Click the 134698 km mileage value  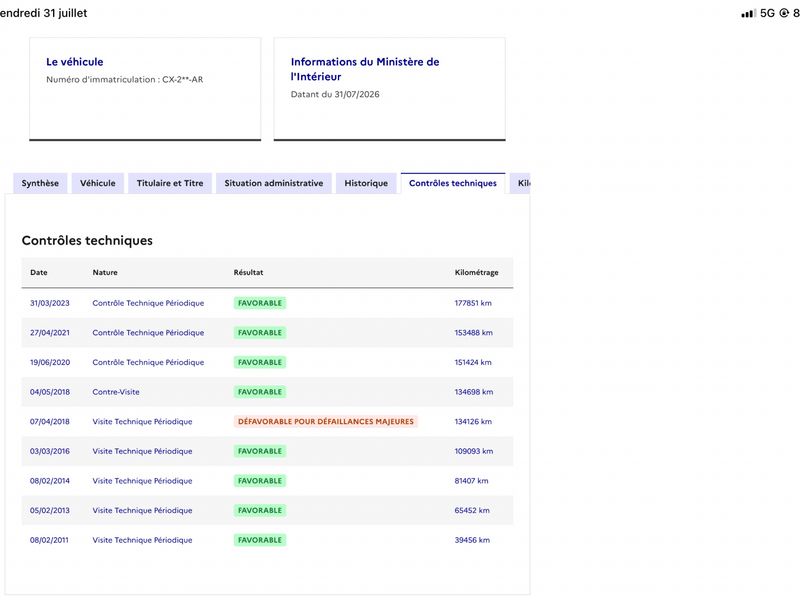tap(473, 392)
